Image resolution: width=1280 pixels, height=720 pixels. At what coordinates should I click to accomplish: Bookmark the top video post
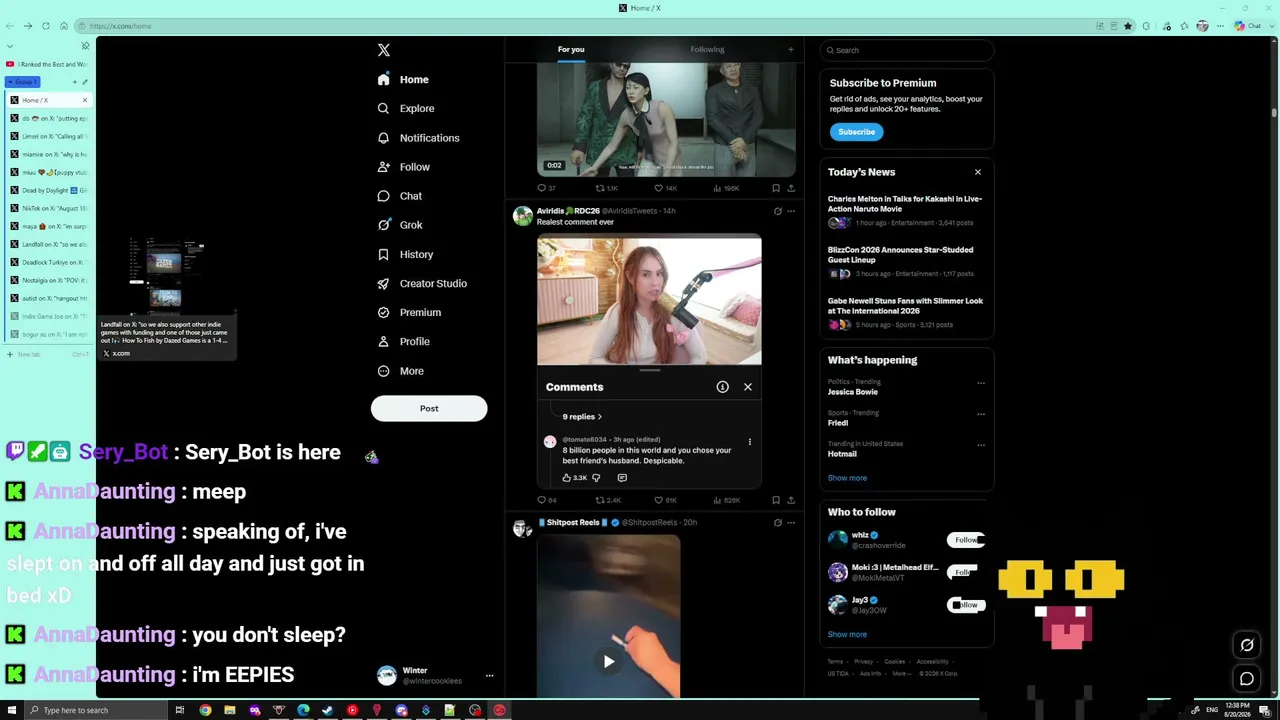click(776, 188)
